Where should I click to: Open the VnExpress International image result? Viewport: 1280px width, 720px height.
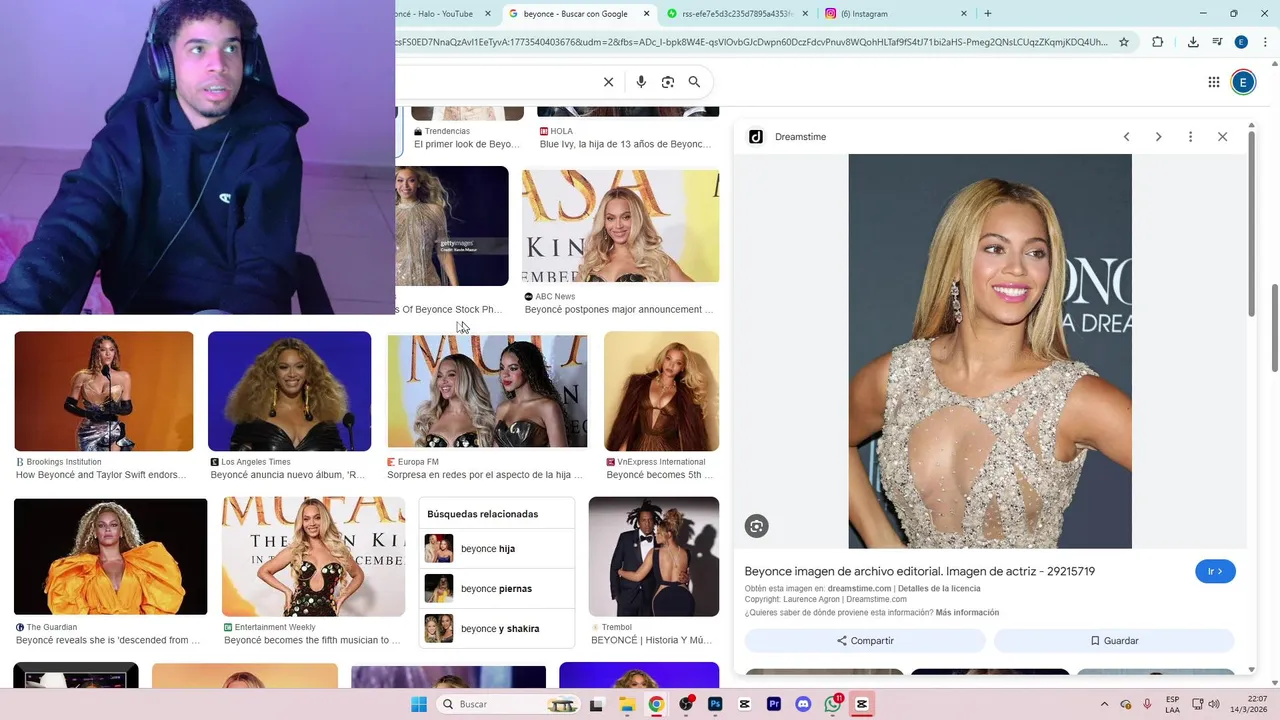tap(661, 391)
